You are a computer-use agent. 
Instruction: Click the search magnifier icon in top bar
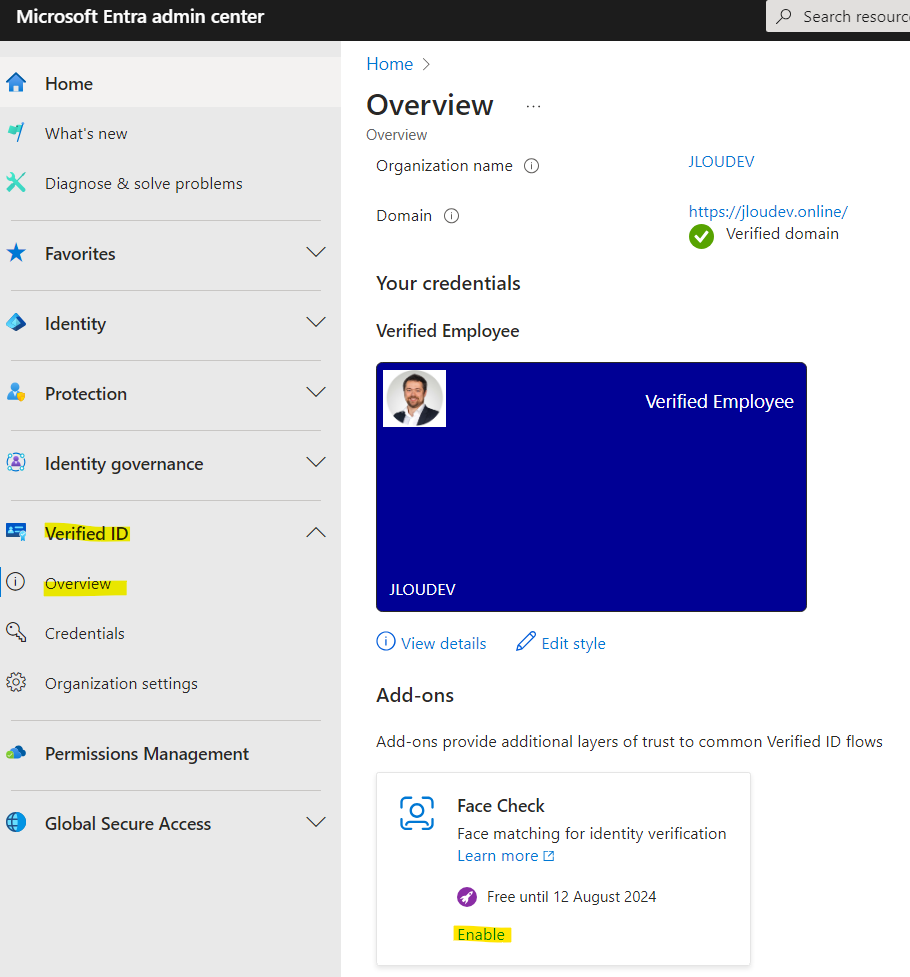pyautogui.click(x=784, y=16)
